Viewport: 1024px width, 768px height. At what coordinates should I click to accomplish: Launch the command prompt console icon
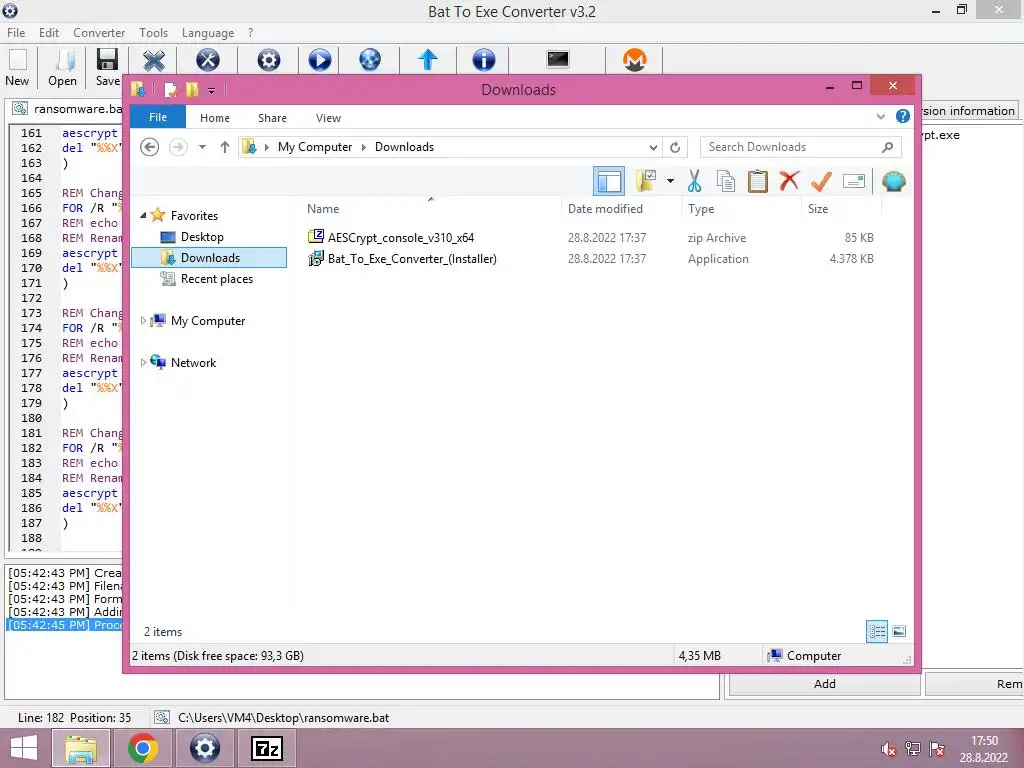click(x=558, y=59)
